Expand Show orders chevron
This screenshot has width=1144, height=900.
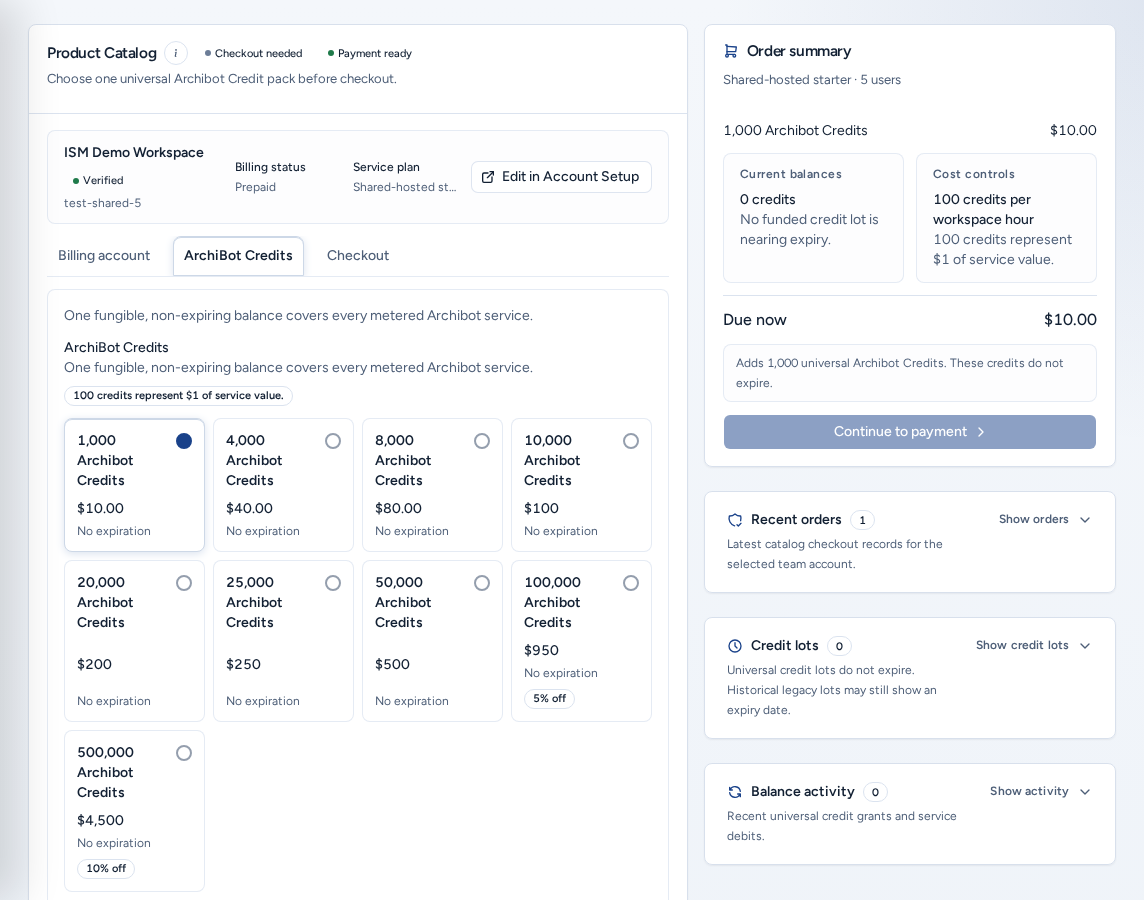click(1085, 520)
